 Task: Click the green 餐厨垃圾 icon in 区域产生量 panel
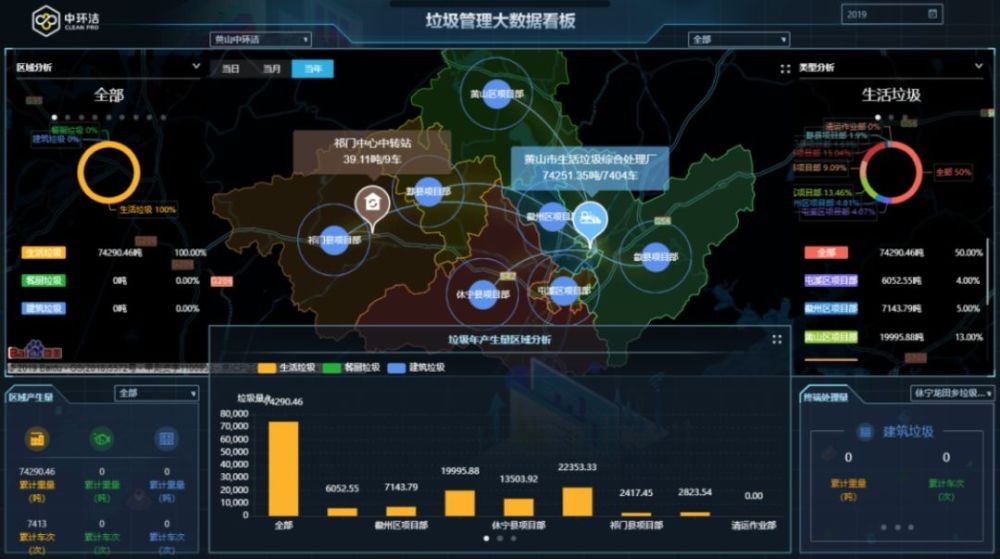tap(102, 439)
